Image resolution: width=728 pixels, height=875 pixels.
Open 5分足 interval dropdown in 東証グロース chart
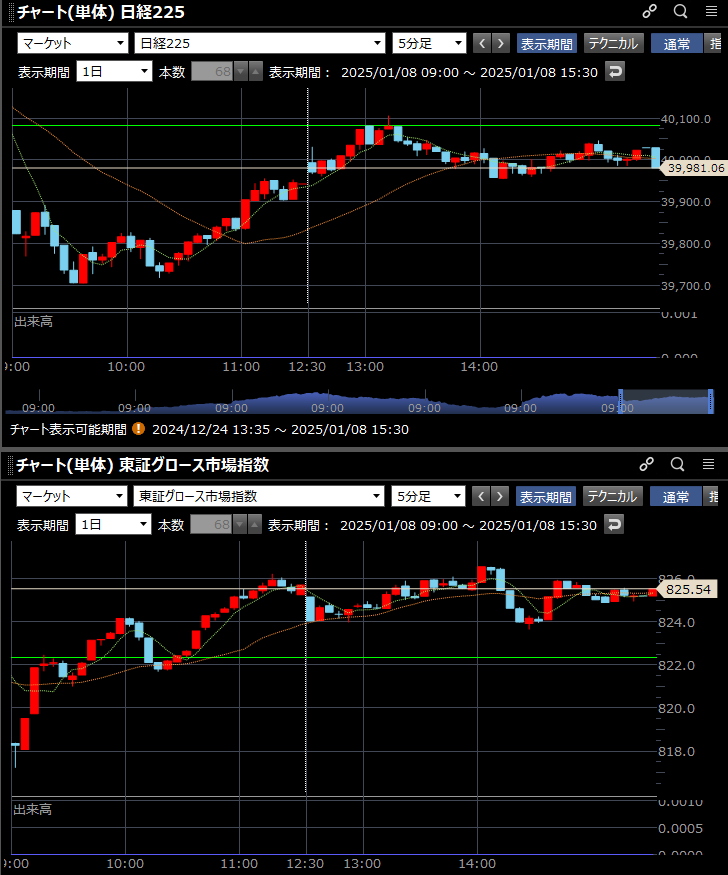point(428,496)
